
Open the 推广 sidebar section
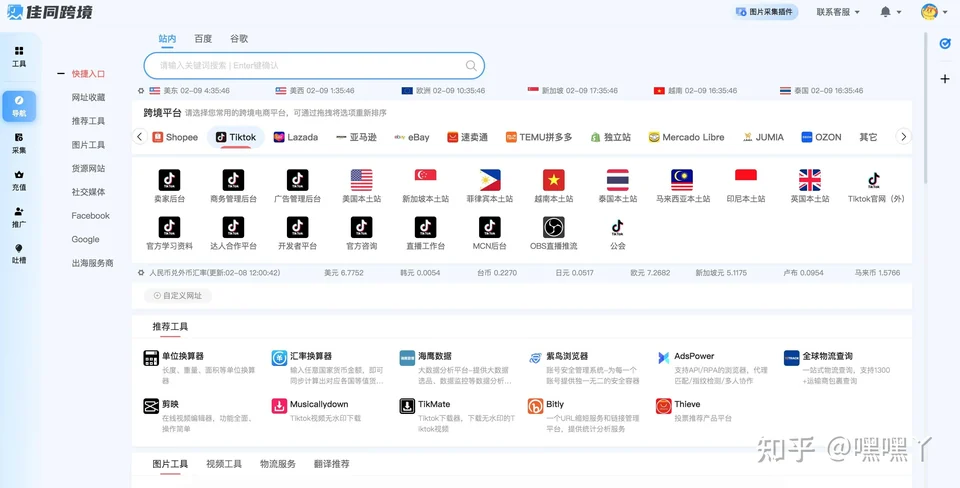tap(19, 217)
